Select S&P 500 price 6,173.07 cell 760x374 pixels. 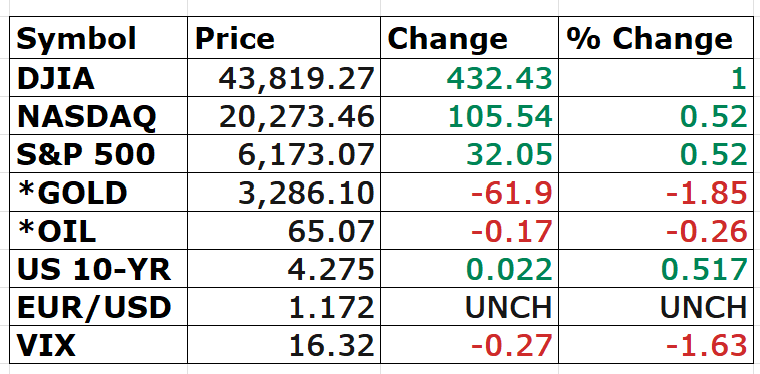coord(284,154)
